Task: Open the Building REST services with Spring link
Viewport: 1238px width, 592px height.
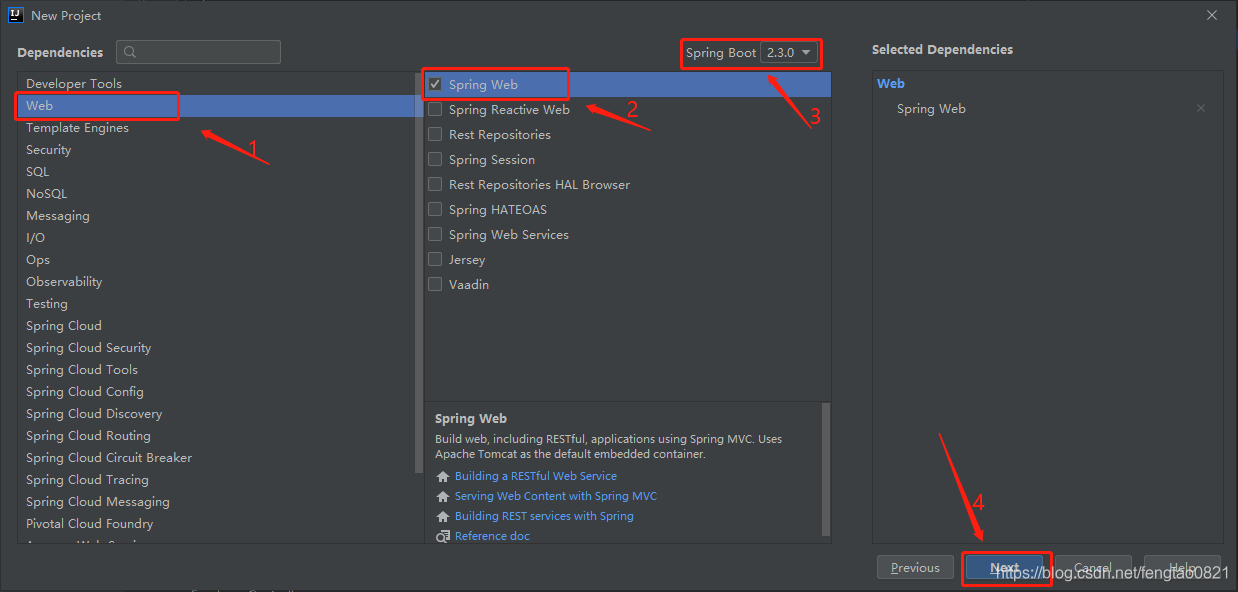Action: click(x=544, y=517)
